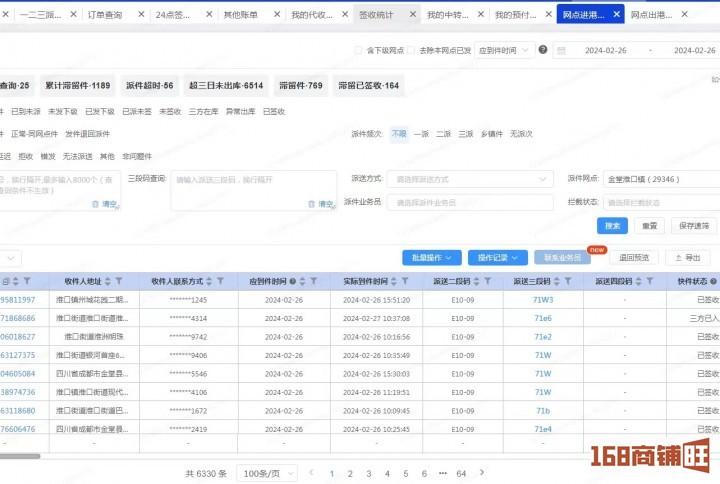Click the blue 搜索 button
720x484 pixels.
(x=611, y=226)
